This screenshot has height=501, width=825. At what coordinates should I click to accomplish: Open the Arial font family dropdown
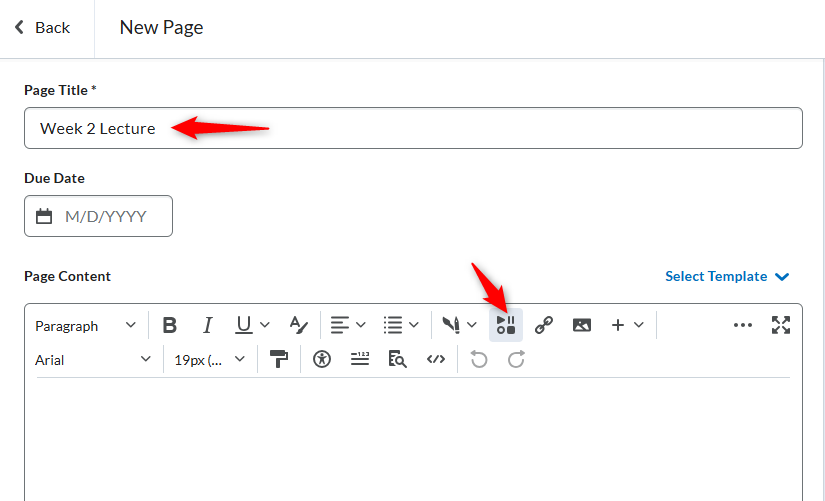93,360
